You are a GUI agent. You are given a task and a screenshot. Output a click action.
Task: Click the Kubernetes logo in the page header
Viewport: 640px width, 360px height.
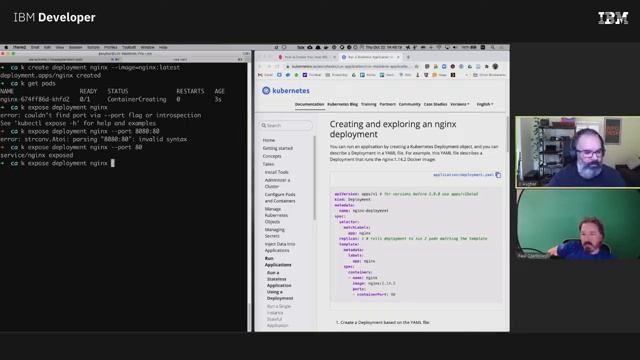286,91
